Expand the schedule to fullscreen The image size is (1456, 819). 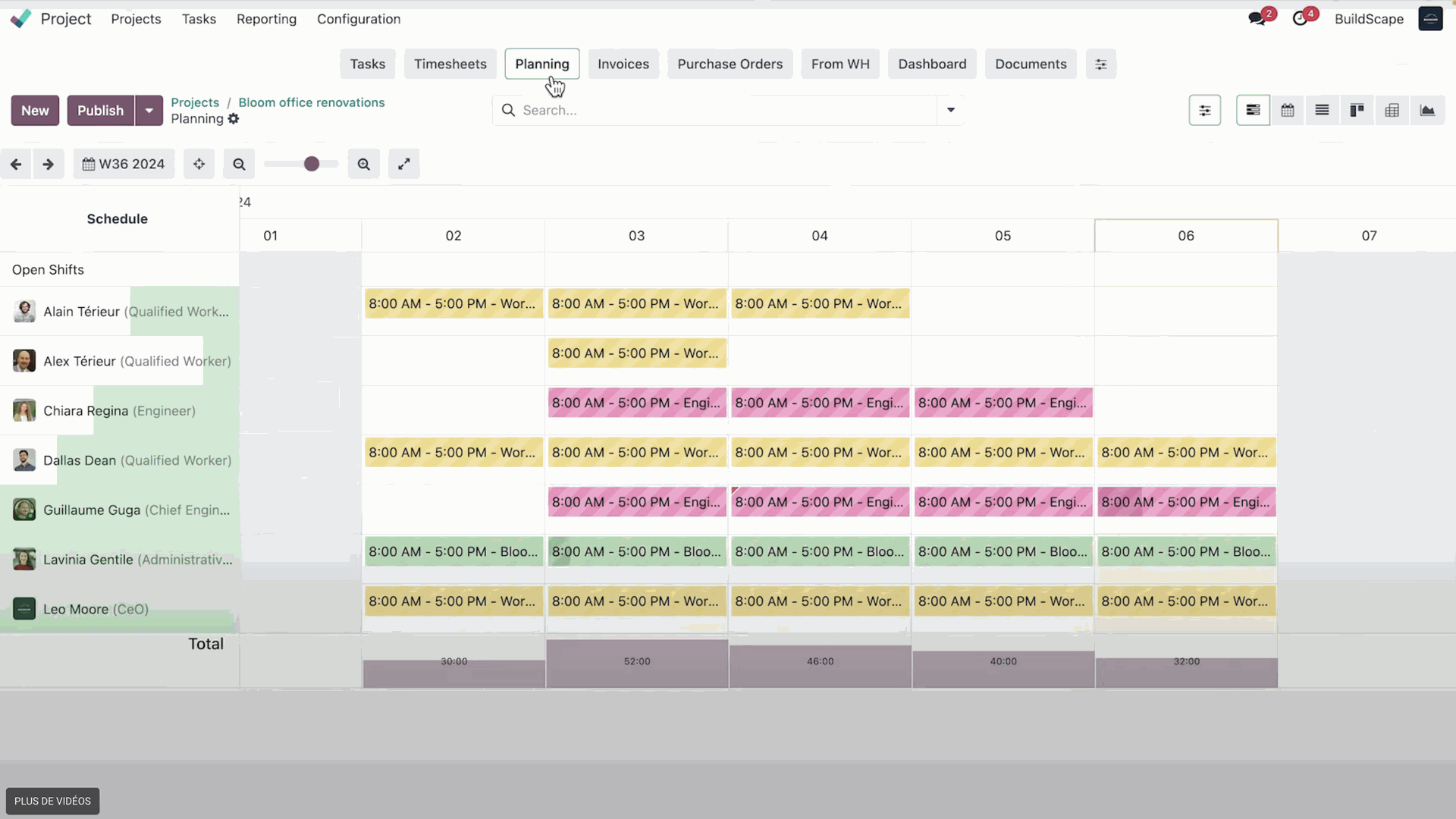coord(404,164)
